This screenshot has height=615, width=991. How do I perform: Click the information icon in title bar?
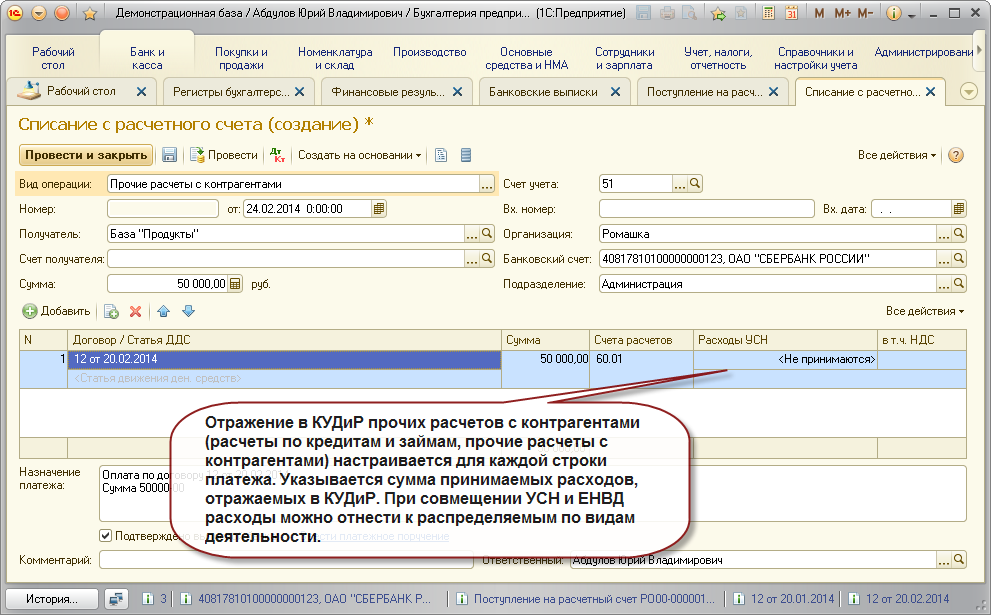point(894,13)
